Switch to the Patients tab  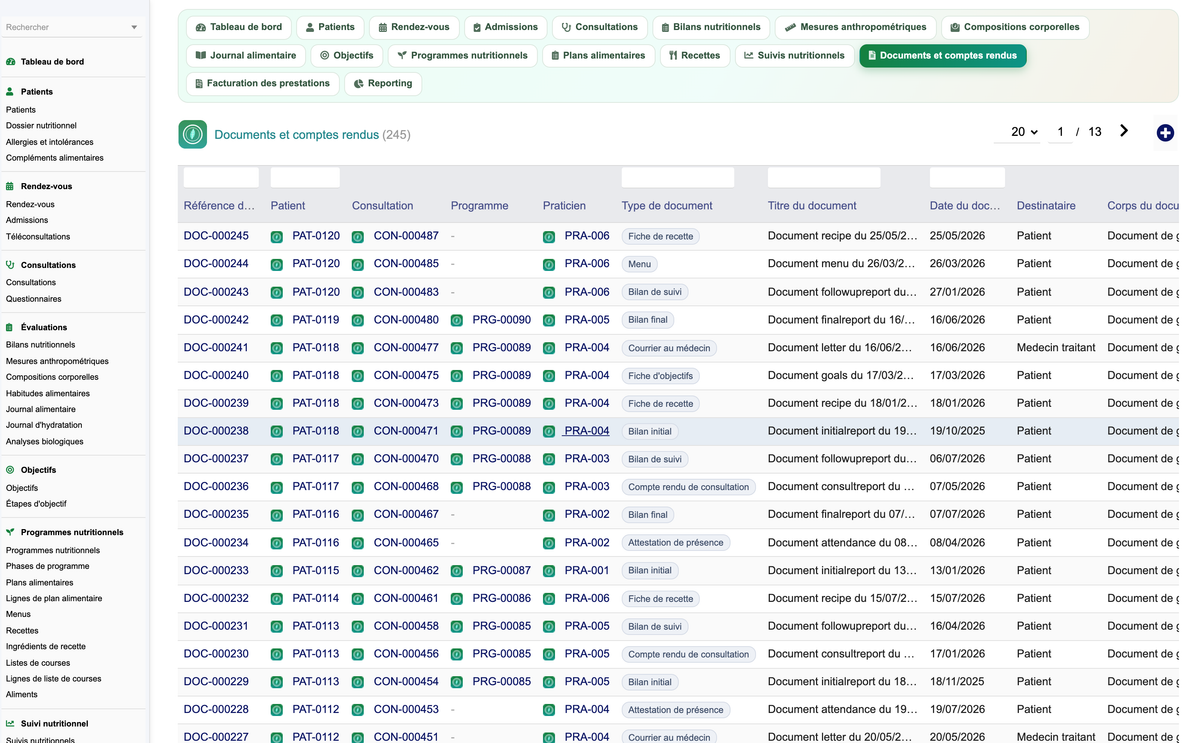(330, 27)
